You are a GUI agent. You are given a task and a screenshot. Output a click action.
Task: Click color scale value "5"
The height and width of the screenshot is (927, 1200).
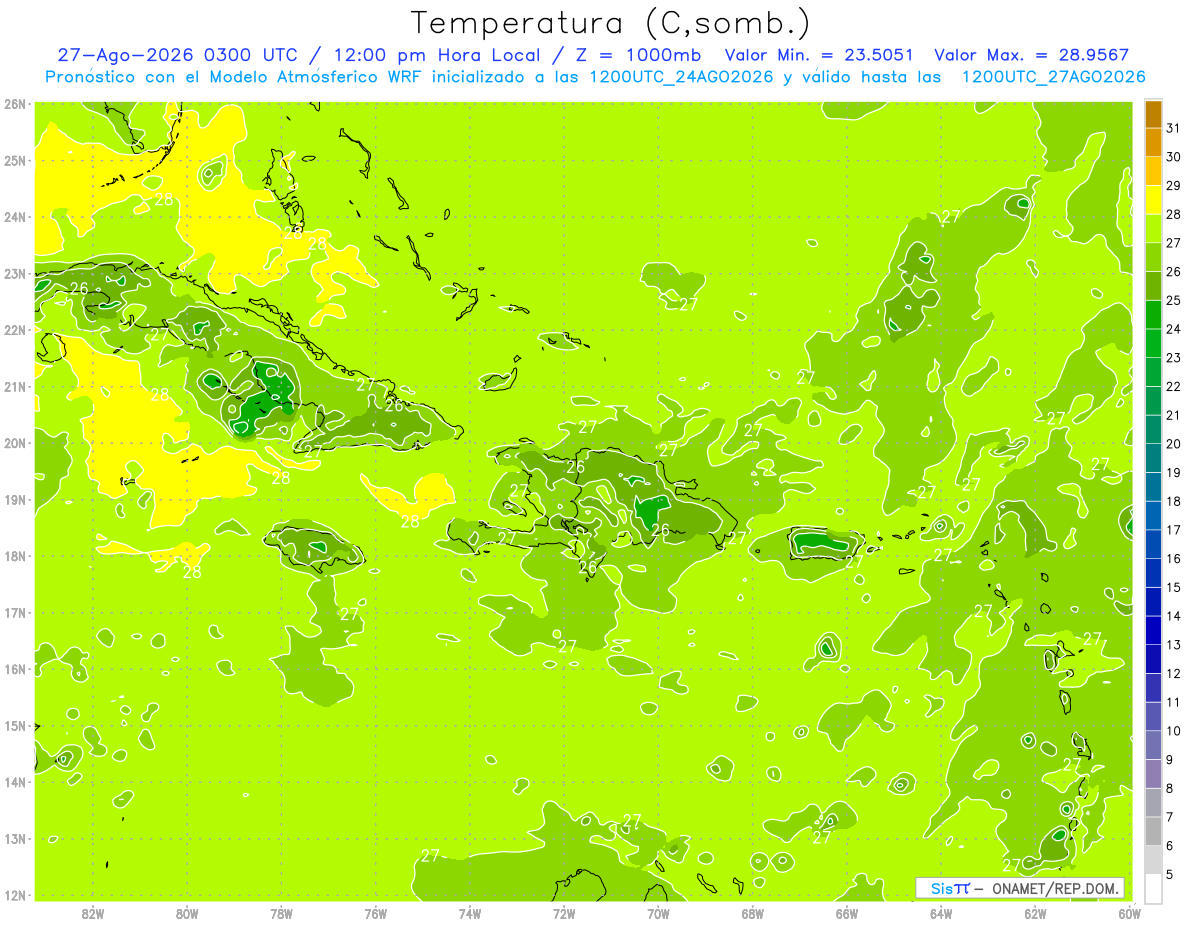(1170, 874)
